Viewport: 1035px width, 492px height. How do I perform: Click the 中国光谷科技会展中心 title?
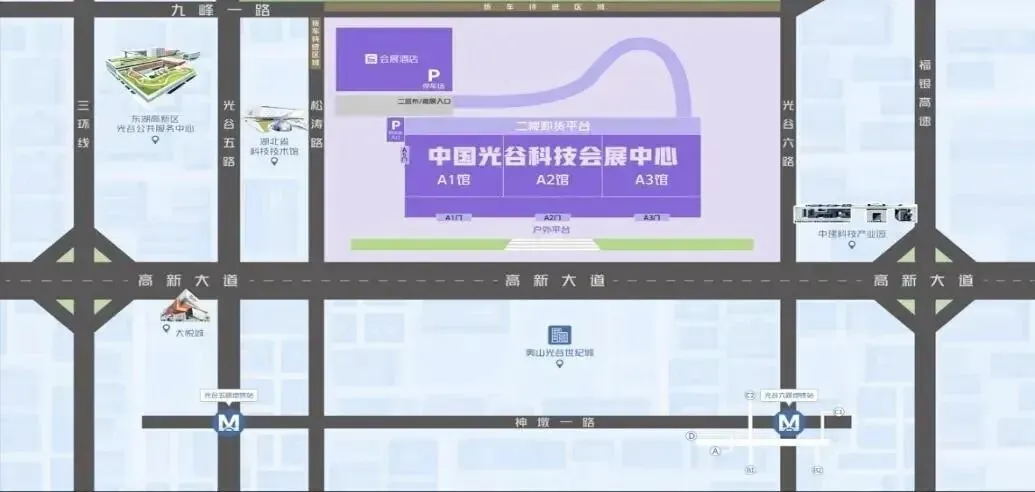pyautogui.click(x=553, y=156)
